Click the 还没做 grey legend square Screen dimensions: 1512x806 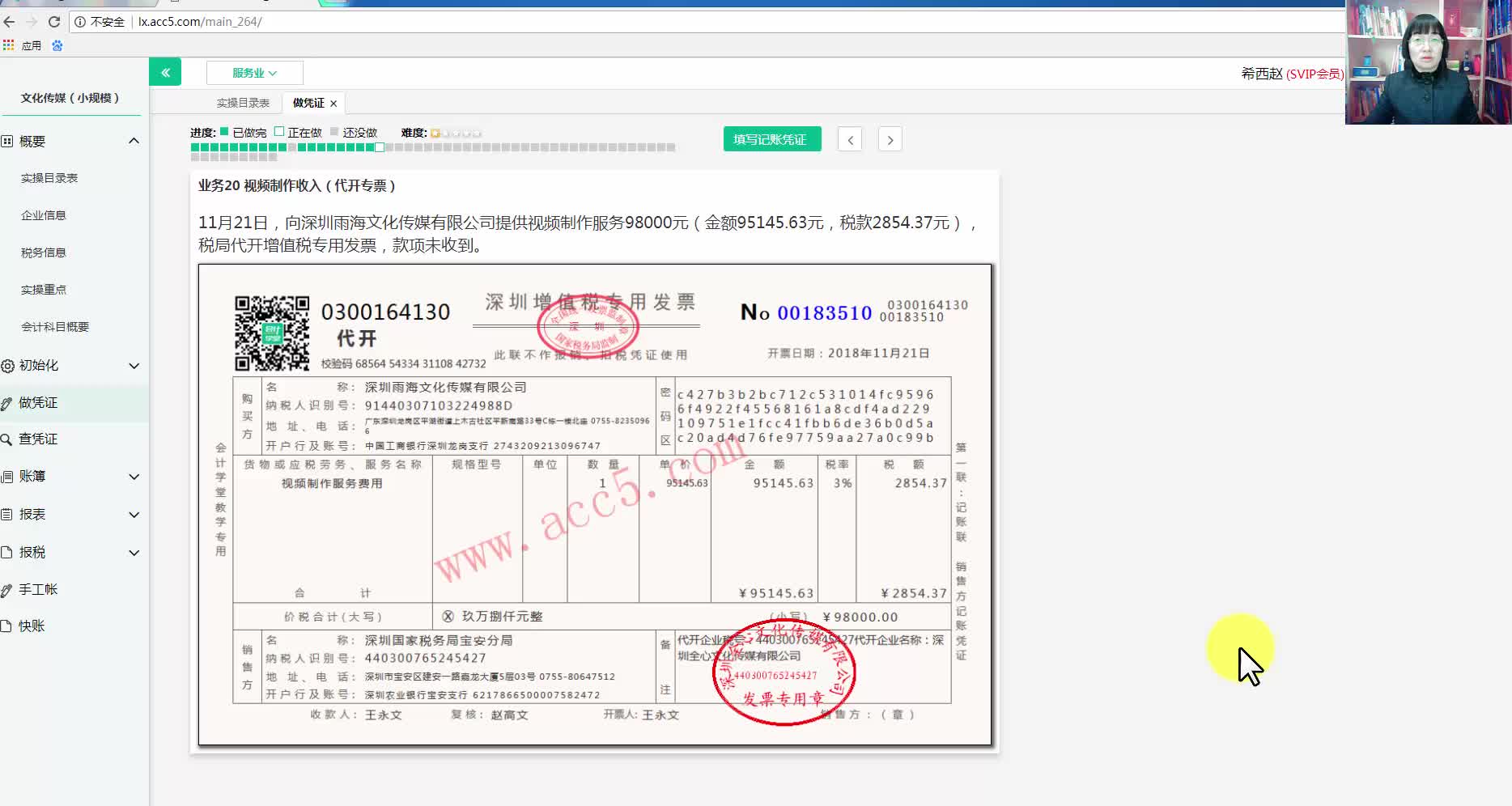(334, 131)
